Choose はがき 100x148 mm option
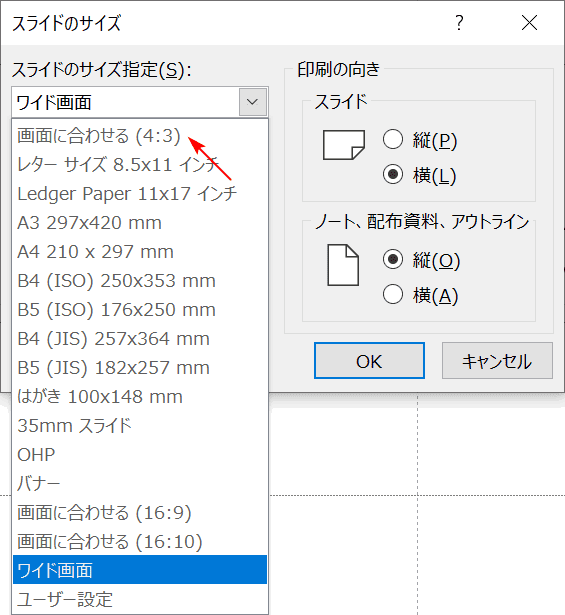565x615 pixels. (140, 397)
